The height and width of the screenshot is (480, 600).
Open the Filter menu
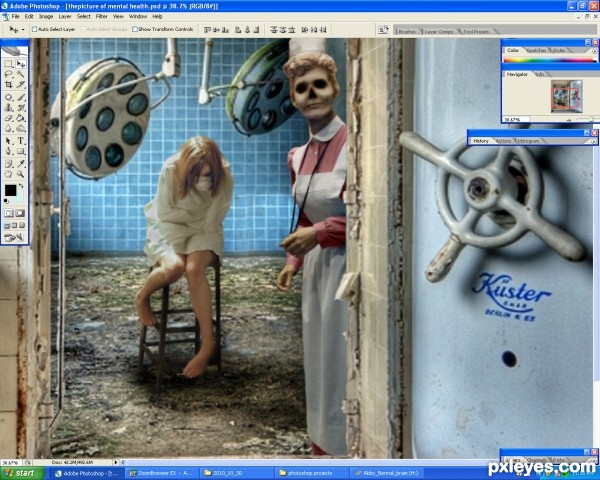pyautogui.click(x=101, y=16)
